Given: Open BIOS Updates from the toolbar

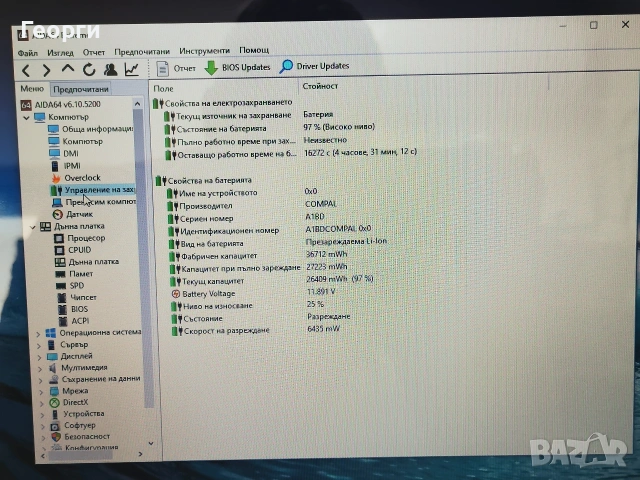Looking at the screenshot, I should coord(237,67).
